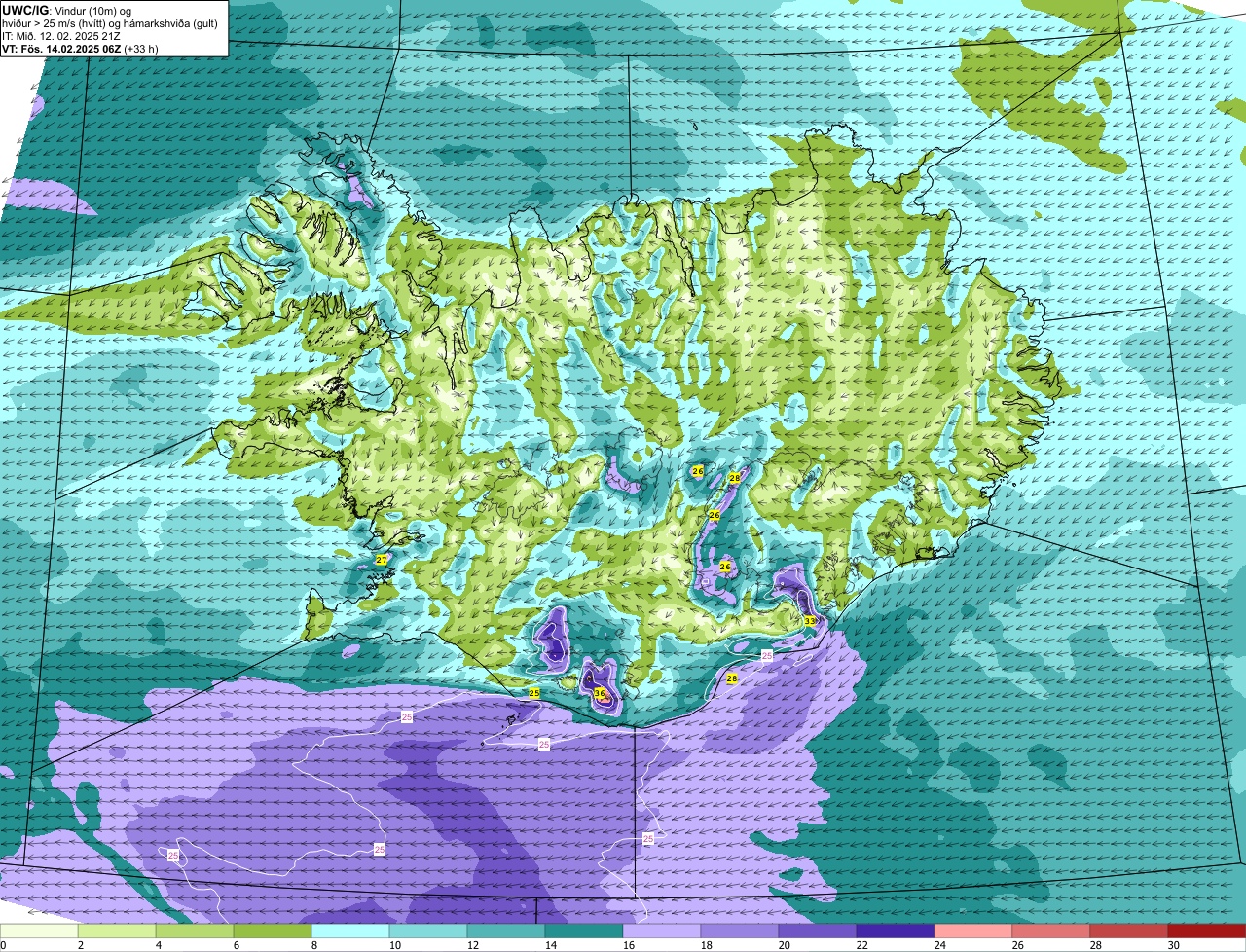The width and height of the screenshot is (1246, 952).
Task: Select the yellow 25 gust marker on the south coast
Action: pyautogui.click(x=534, y=692)
